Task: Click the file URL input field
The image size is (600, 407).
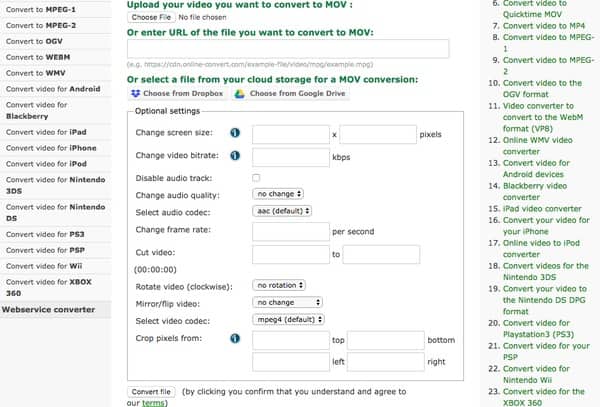Action: click(x=288, y=49)
